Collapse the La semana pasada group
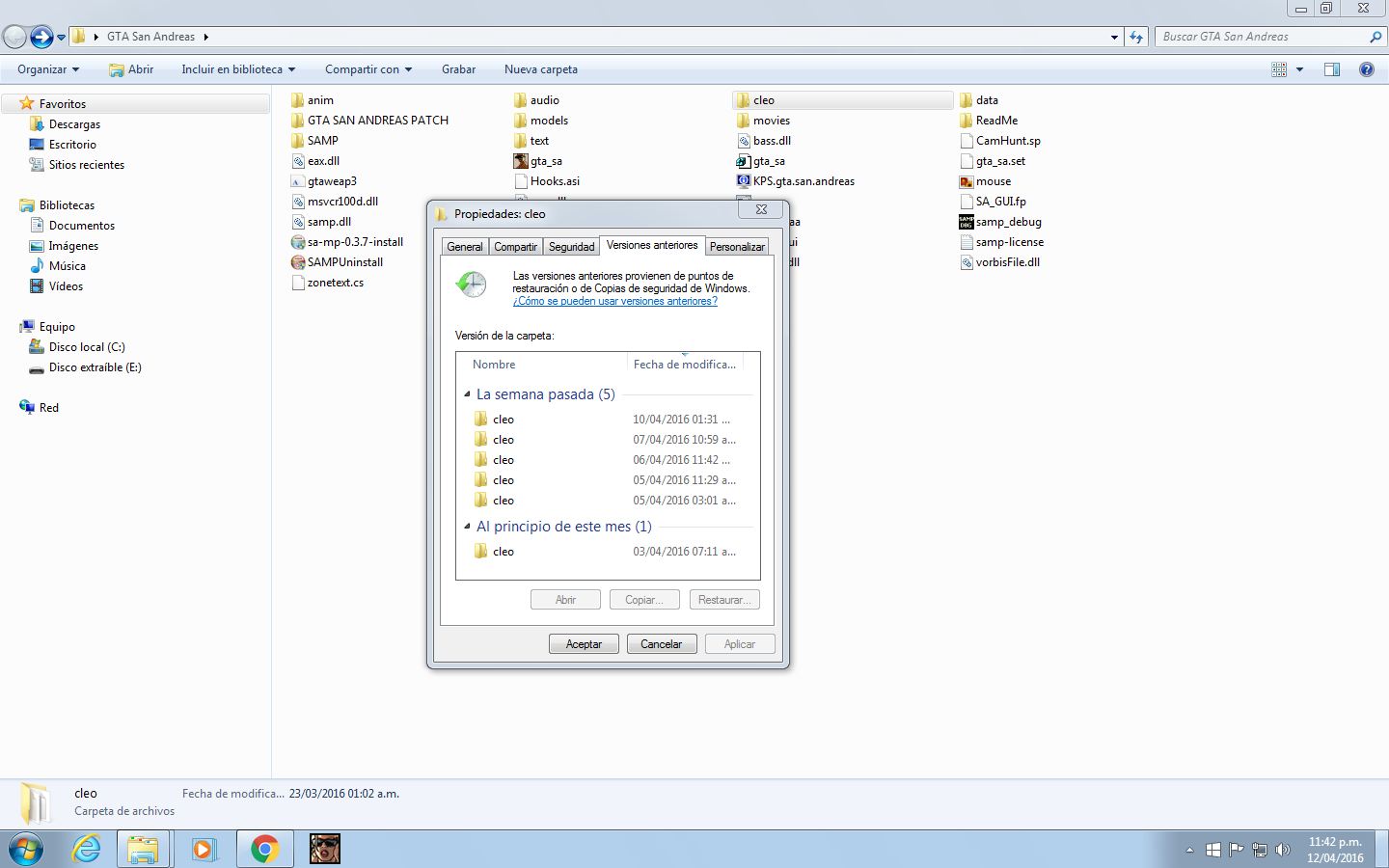The image size is (1389, 868). coord(468,394)
